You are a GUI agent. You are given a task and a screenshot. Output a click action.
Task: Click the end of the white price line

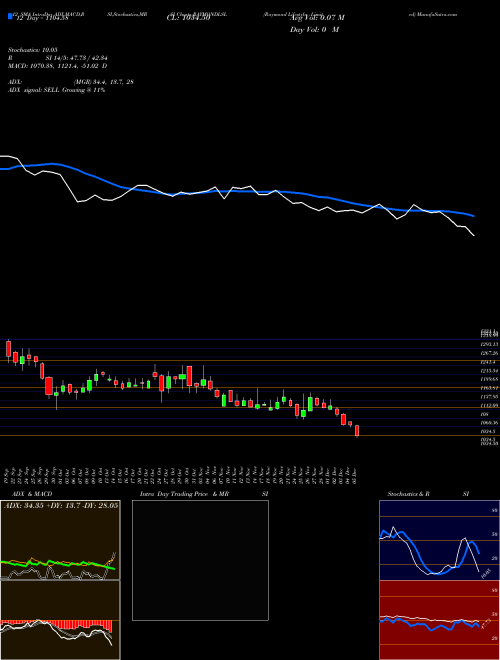(x=474, y=235)
